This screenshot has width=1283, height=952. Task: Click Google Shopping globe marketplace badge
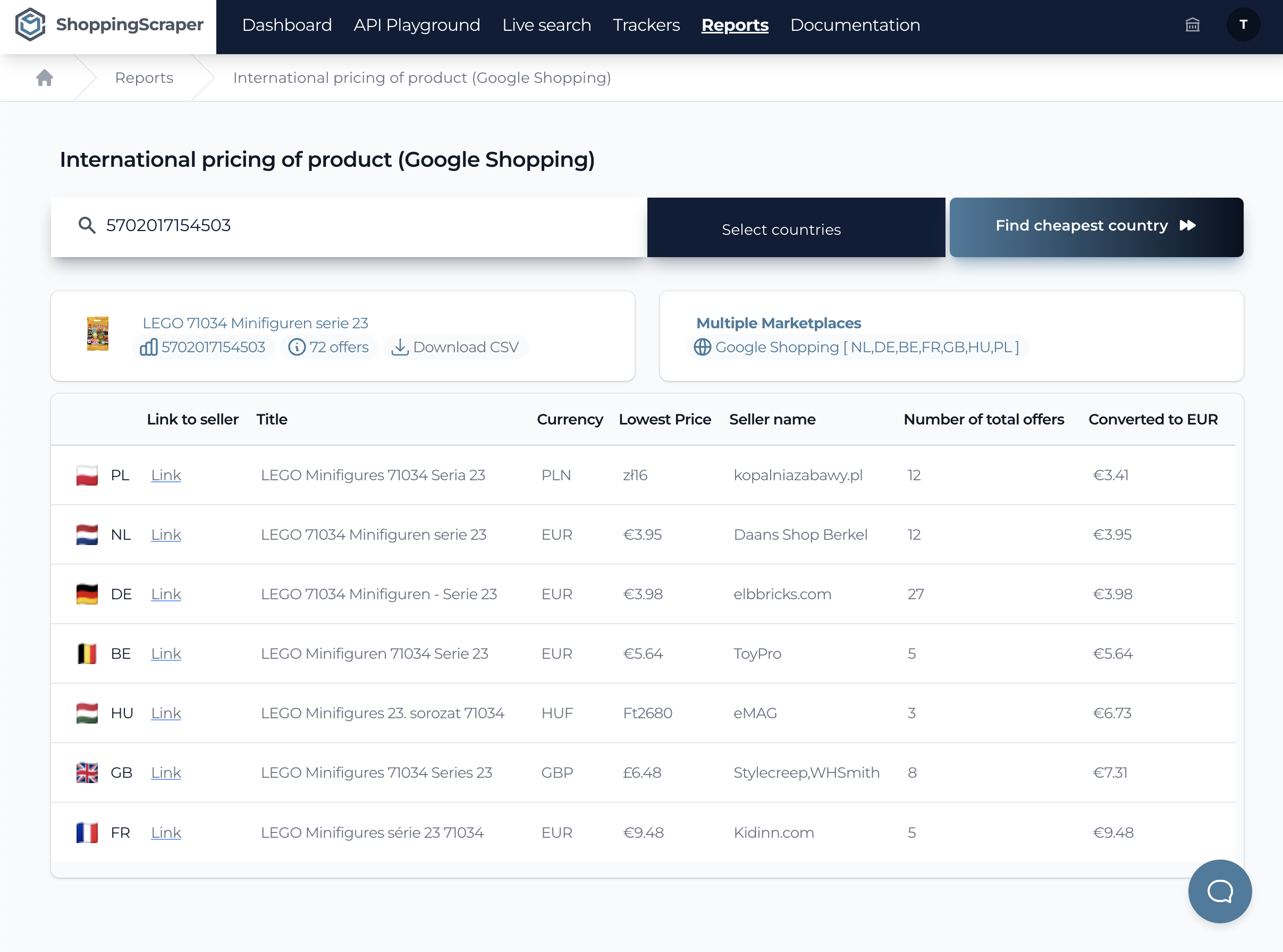[x=857, y=347]
